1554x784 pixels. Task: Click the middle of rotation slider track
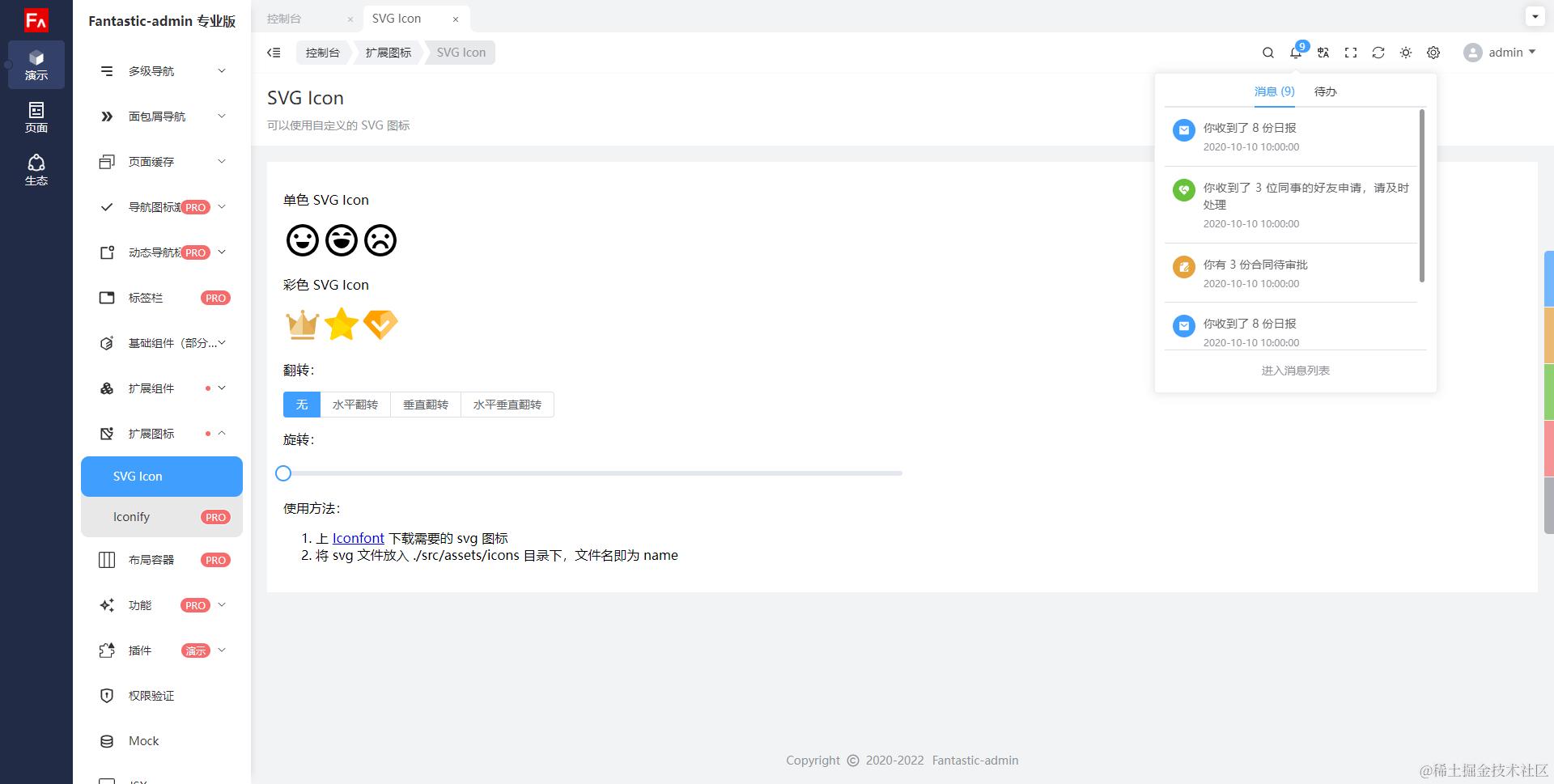(592, 473)
